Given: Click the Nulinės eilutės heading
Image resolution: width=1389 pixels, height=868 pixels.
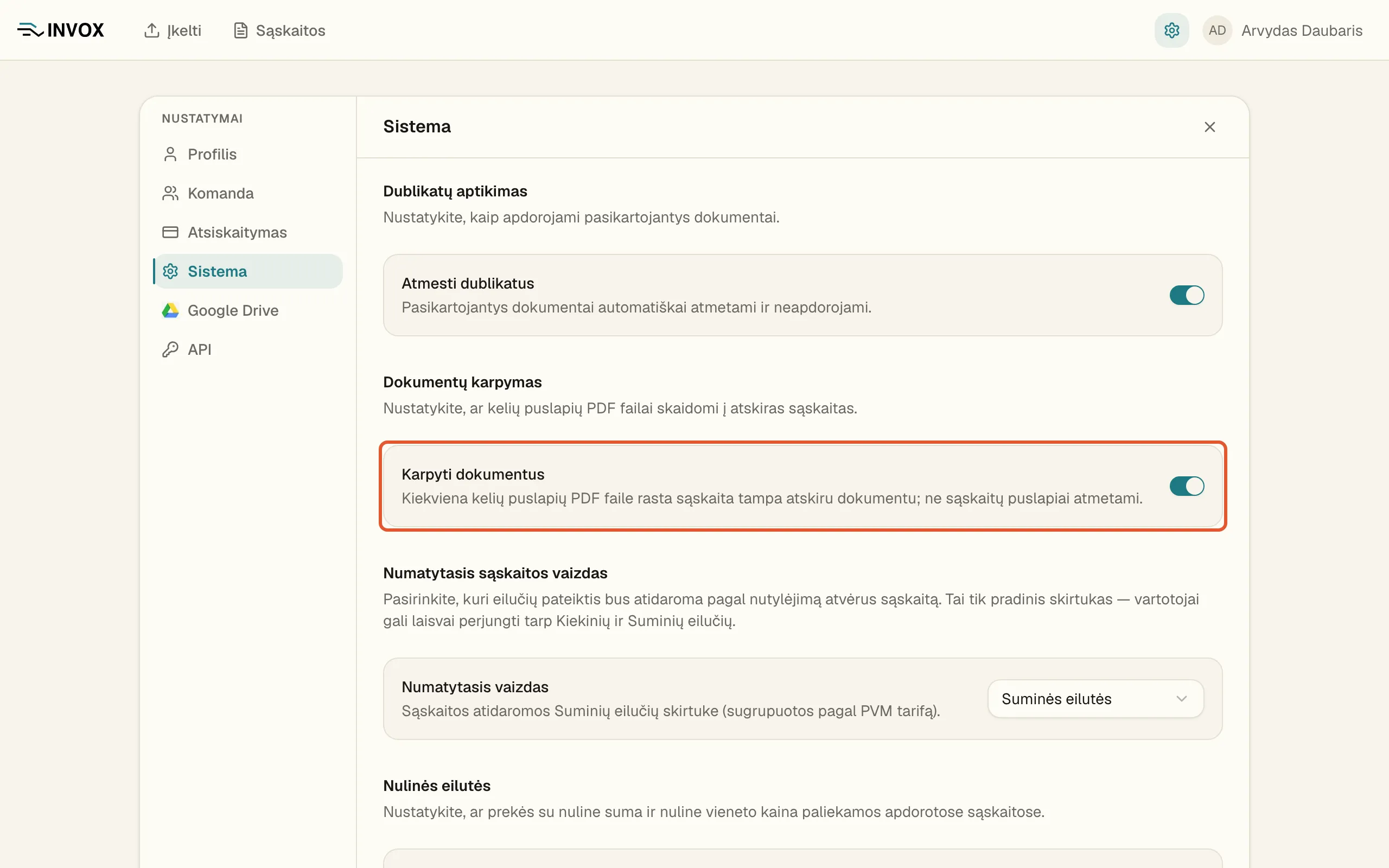Looking at the screenshot, I should [x=436, y=786].
